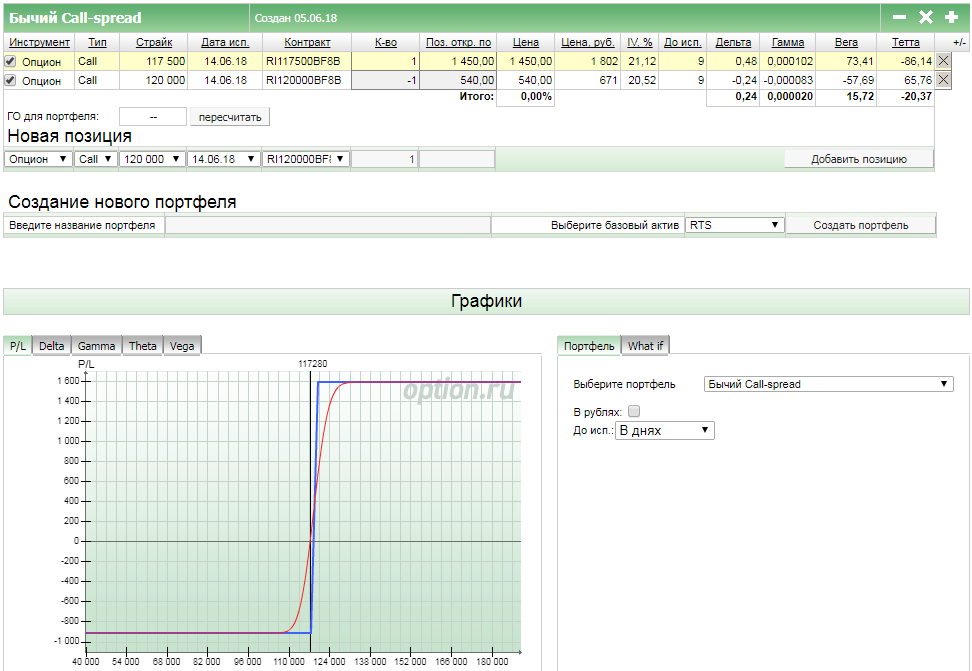The height and width of the screenshot is (671, 972).
Task: Open the Call type dropdown in new position
Action: coord(96,159)
